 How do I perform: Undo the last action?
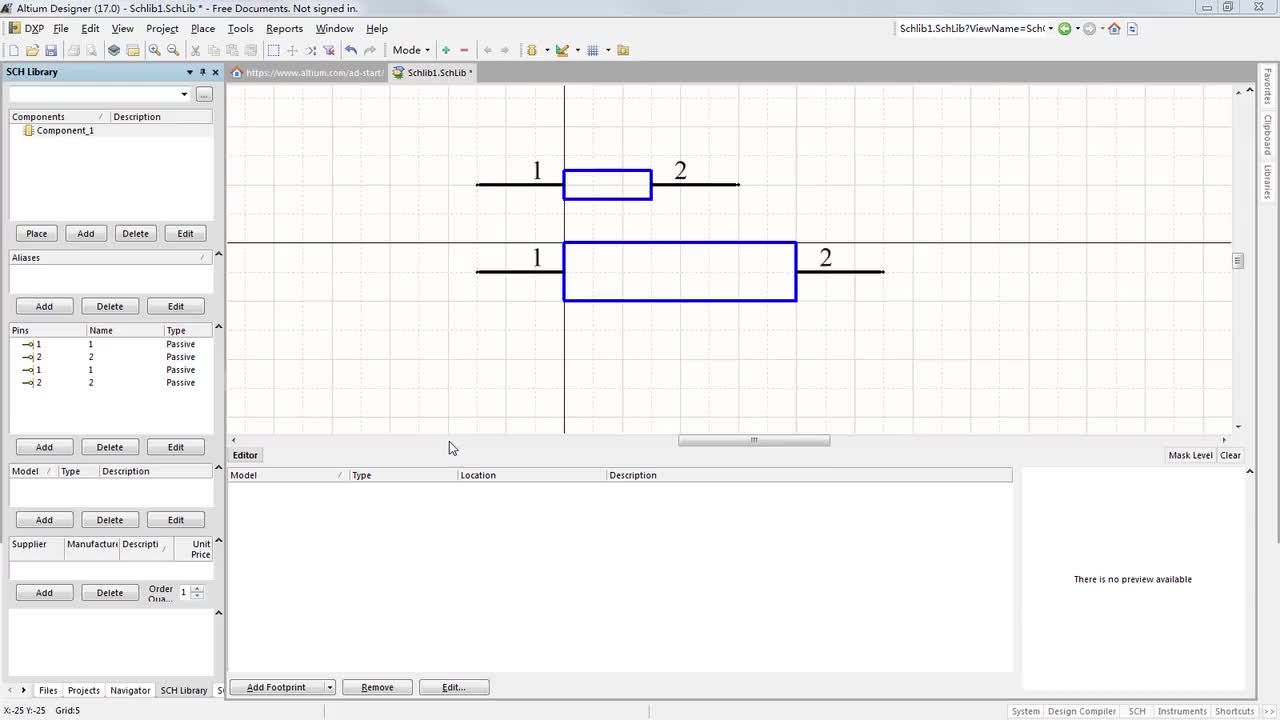click(x=351, y=50)
